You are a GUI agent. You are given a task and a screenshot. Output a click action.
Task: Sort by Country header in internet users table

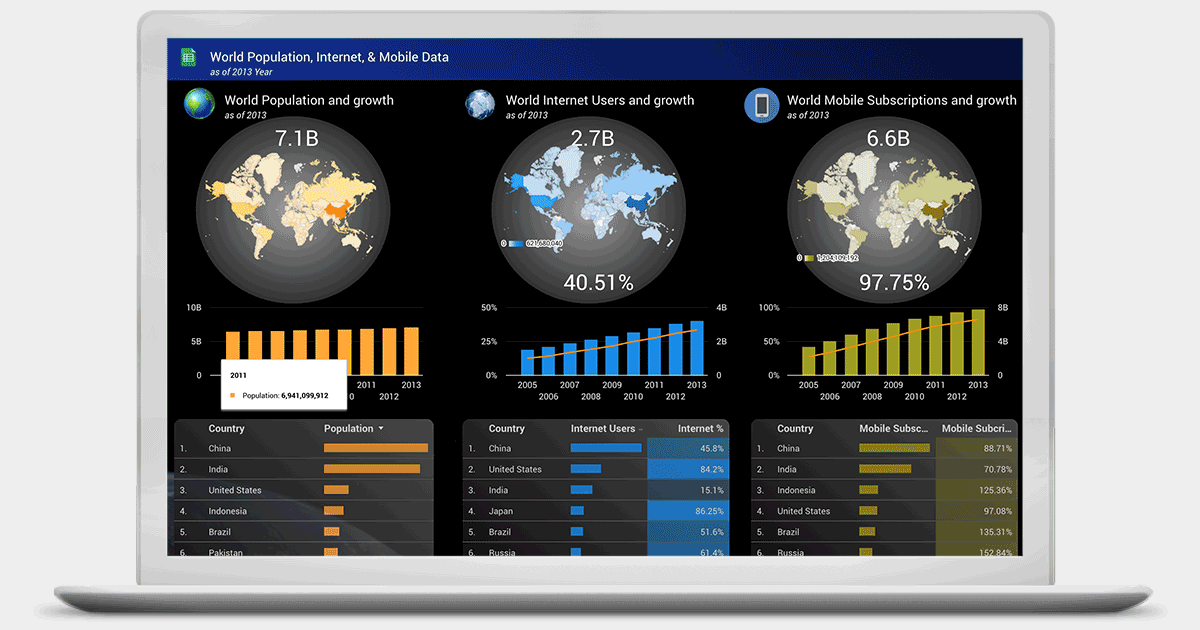507,429
